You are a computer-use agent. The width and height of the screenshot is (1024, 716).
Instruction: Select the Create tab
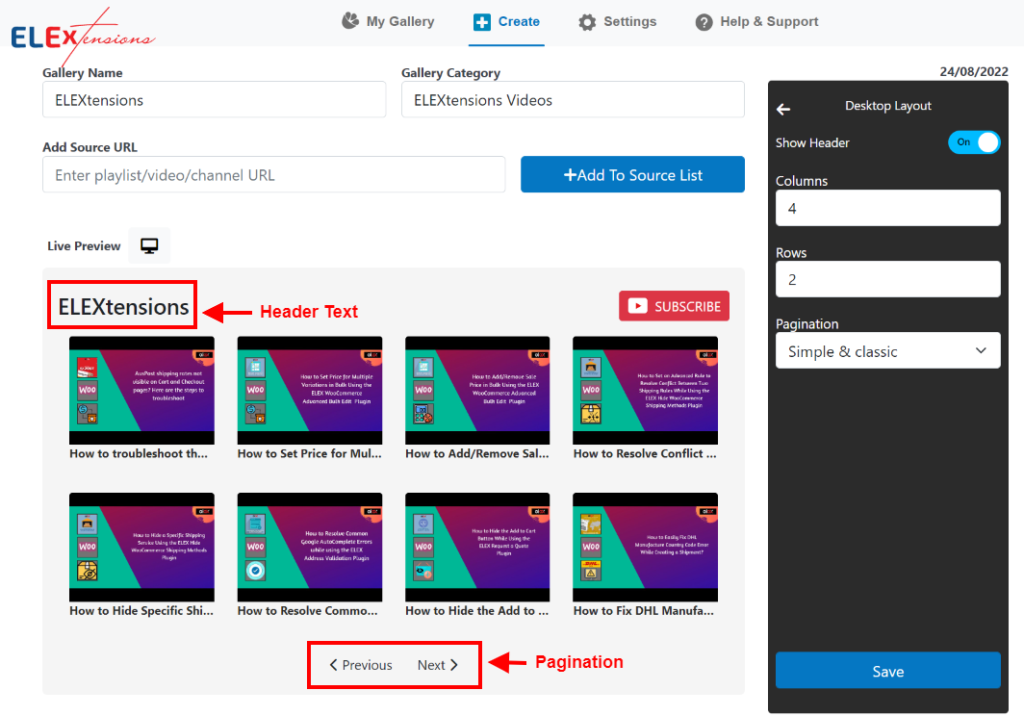[505, 20]
